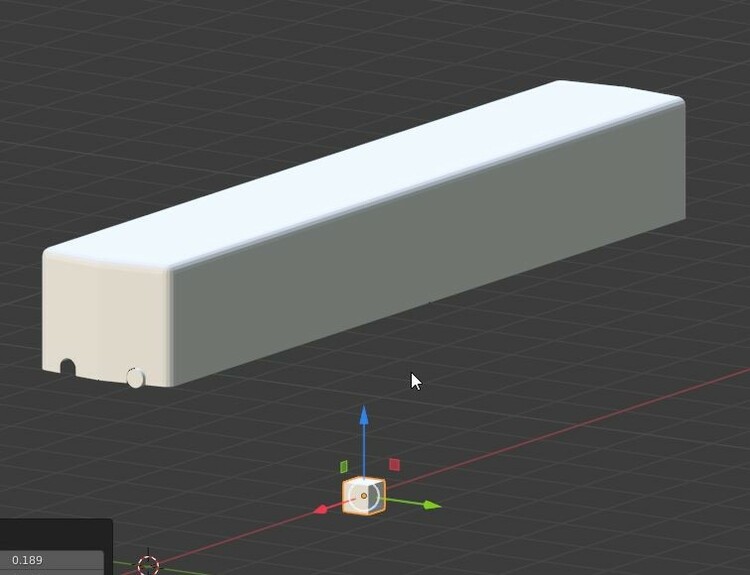Click the small green plane handle
The height and width of the screenshot is (575, 750).
tap(343, 466)
